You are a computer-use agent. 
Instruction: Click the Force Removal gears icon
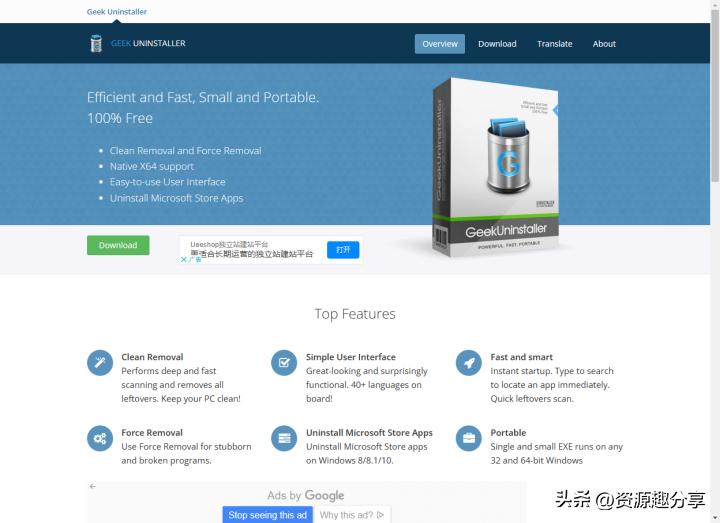[100, 439]
